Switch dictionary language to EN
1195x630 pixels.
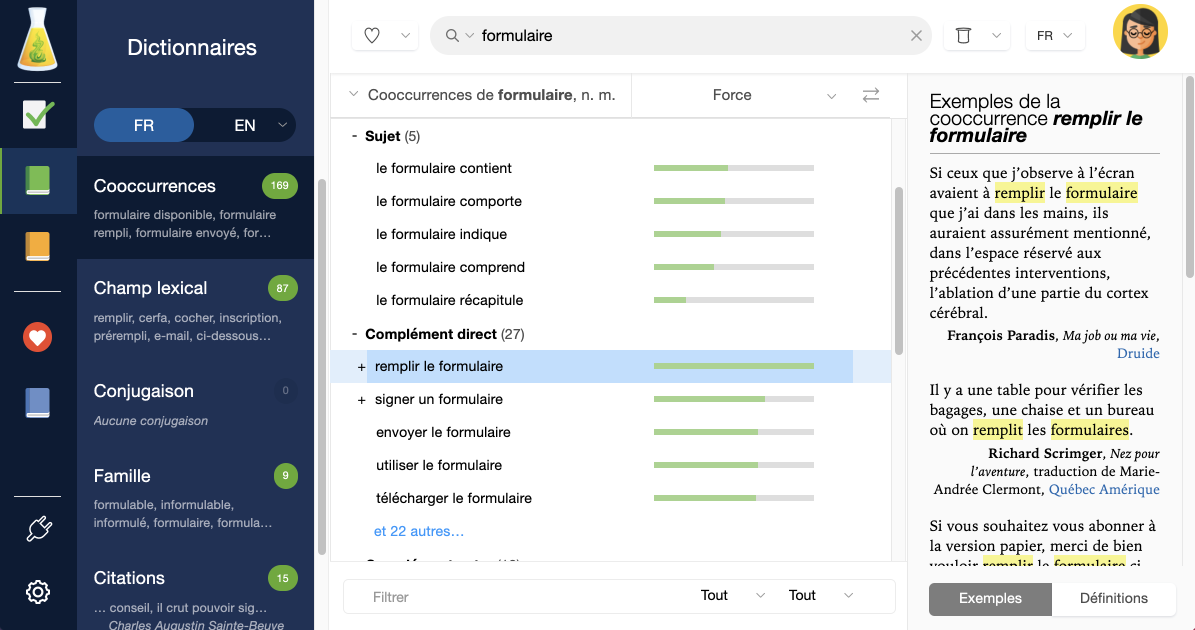pyautogui.click(x=244, y=125)
